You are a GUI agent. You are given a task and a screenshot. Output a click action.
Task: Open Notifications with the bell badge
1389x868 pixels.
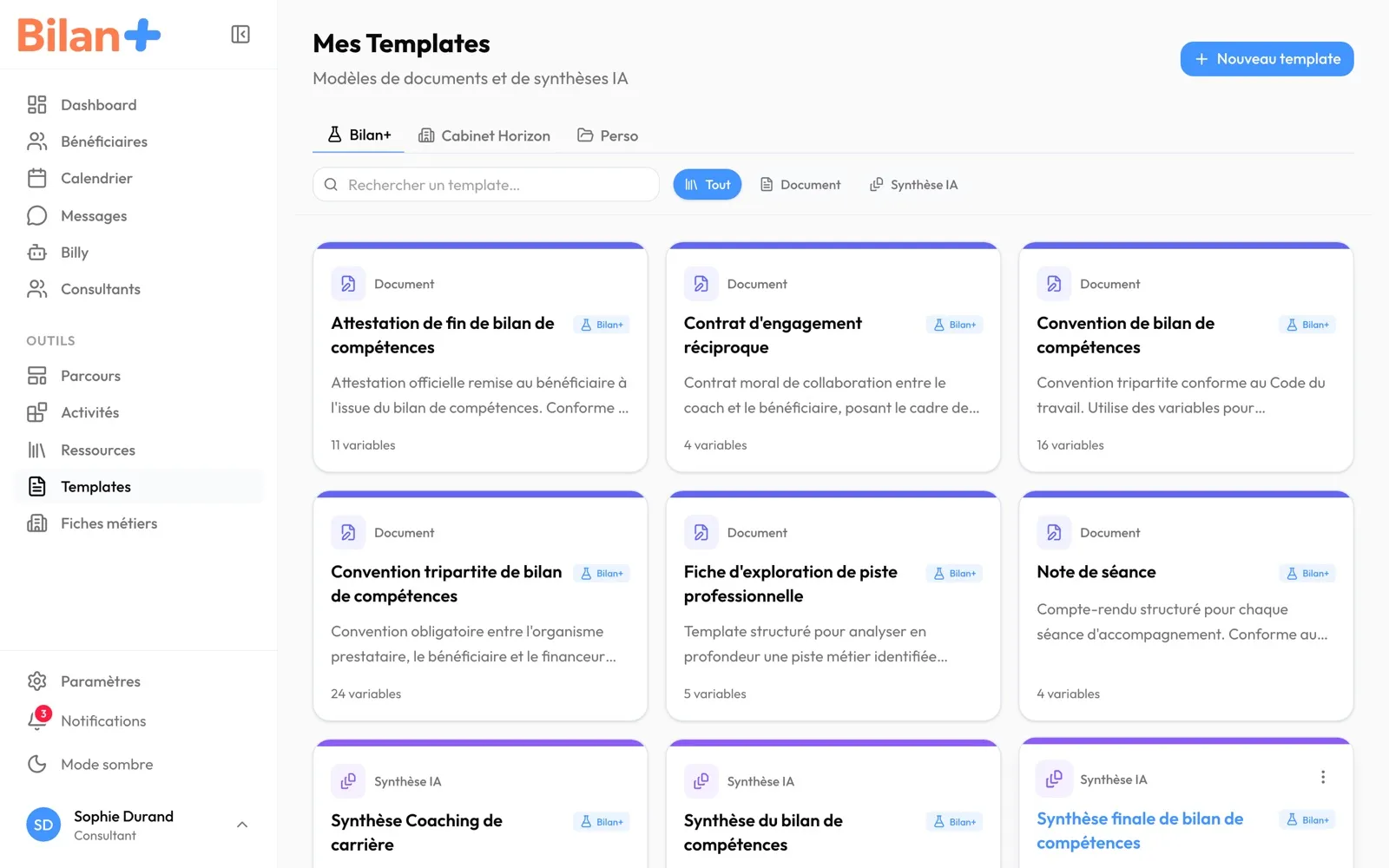(139, 720)
